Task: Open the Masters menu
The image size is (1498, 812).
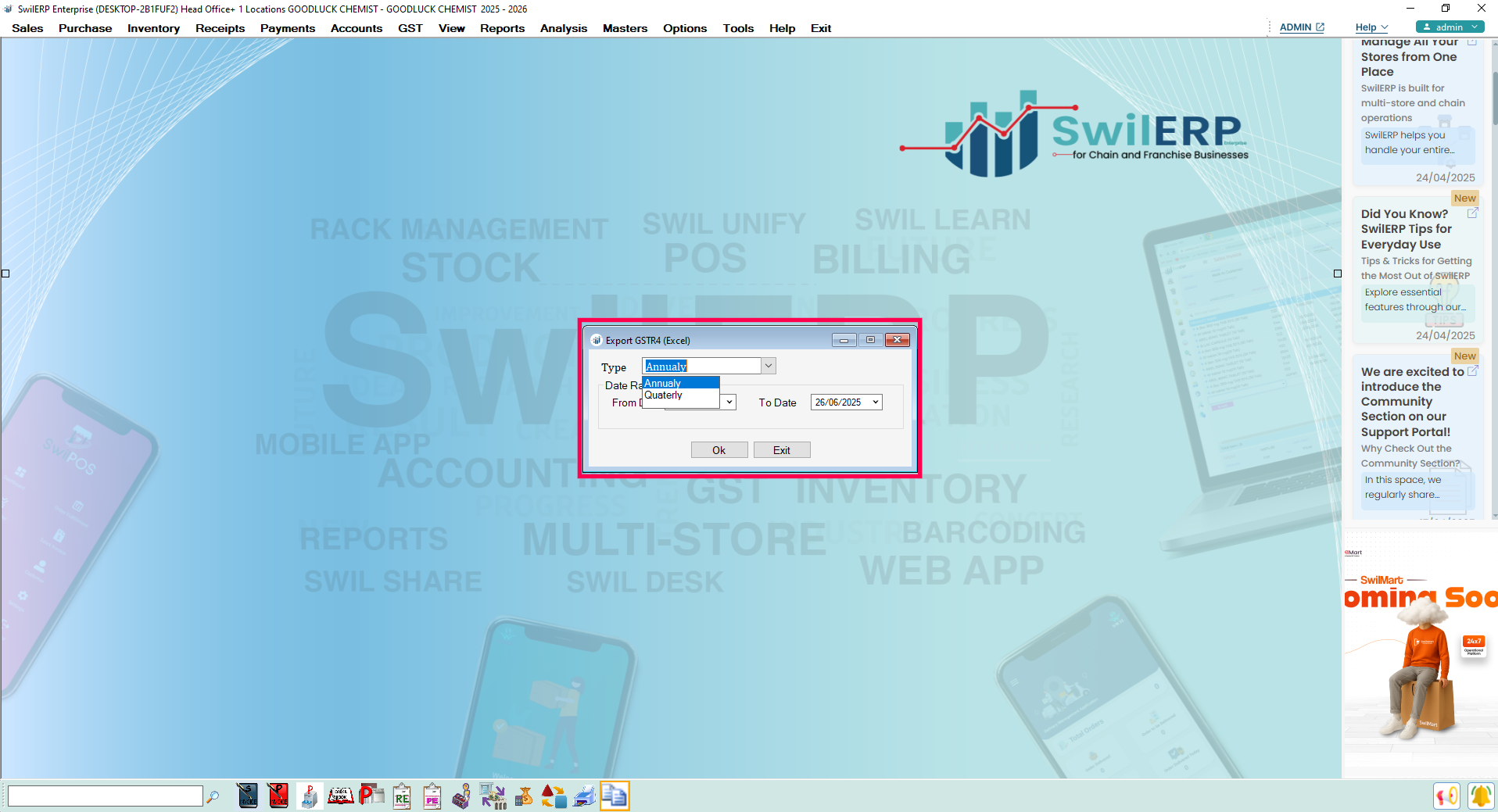Action: pos(625,28)
